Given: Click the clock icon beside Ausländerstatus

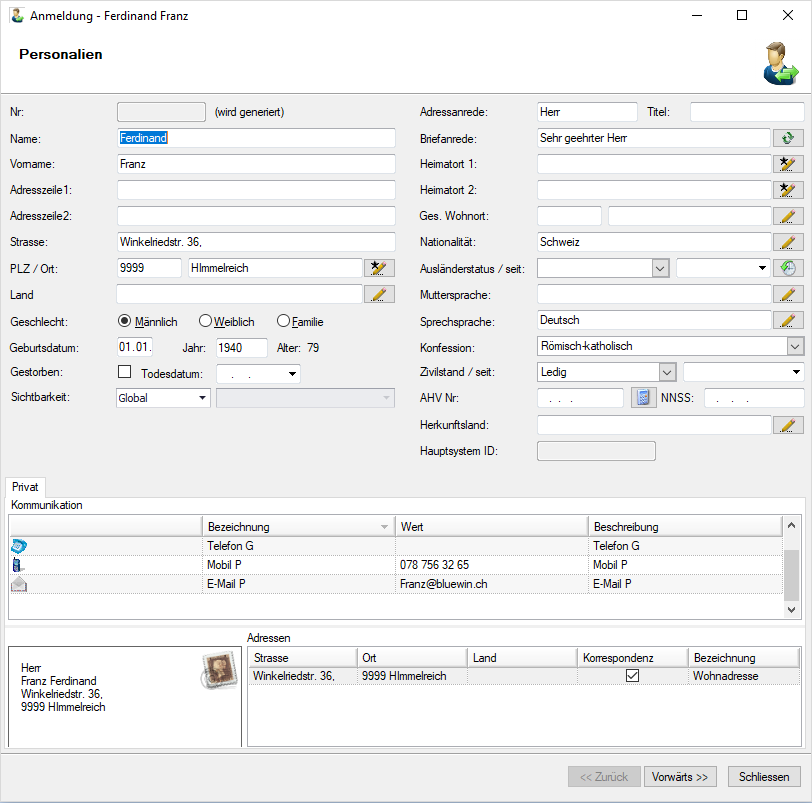Looking at the screenshot, I should [x=788, y=268].
